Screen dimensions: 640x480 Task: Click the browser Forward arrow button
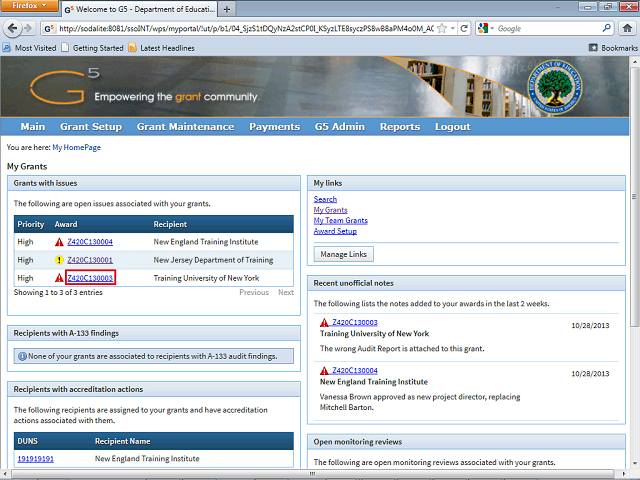(x=27, y=28)
